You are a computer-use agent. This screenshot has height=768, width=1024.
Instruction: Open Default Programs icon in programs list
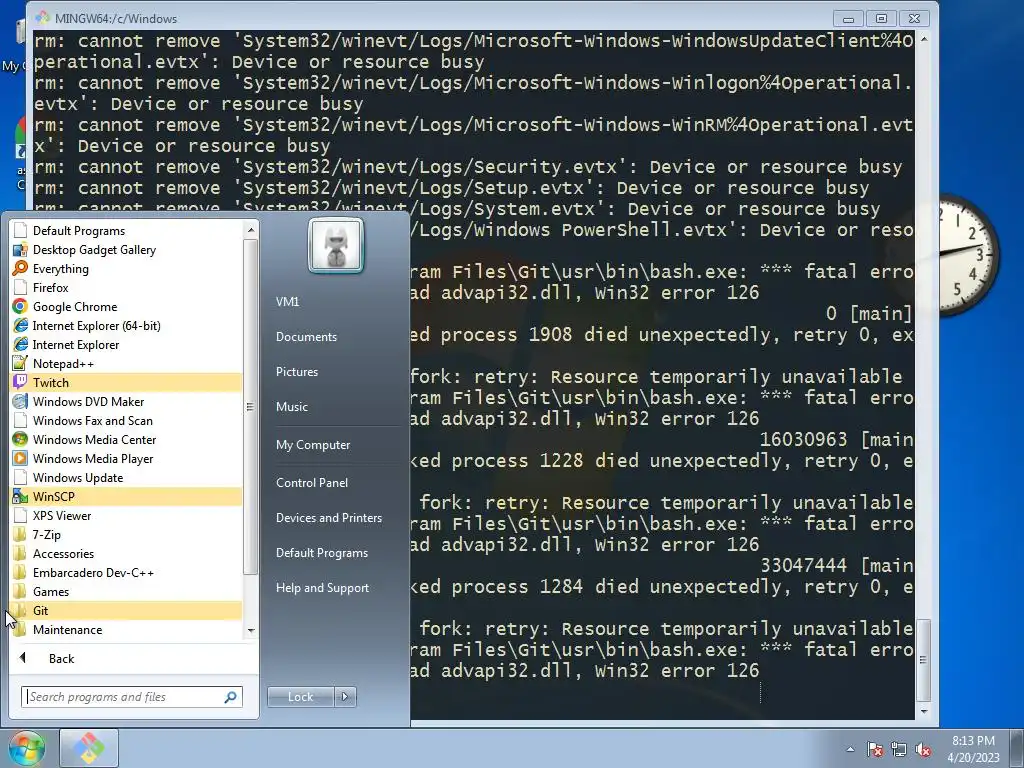[x=20, y=231]
